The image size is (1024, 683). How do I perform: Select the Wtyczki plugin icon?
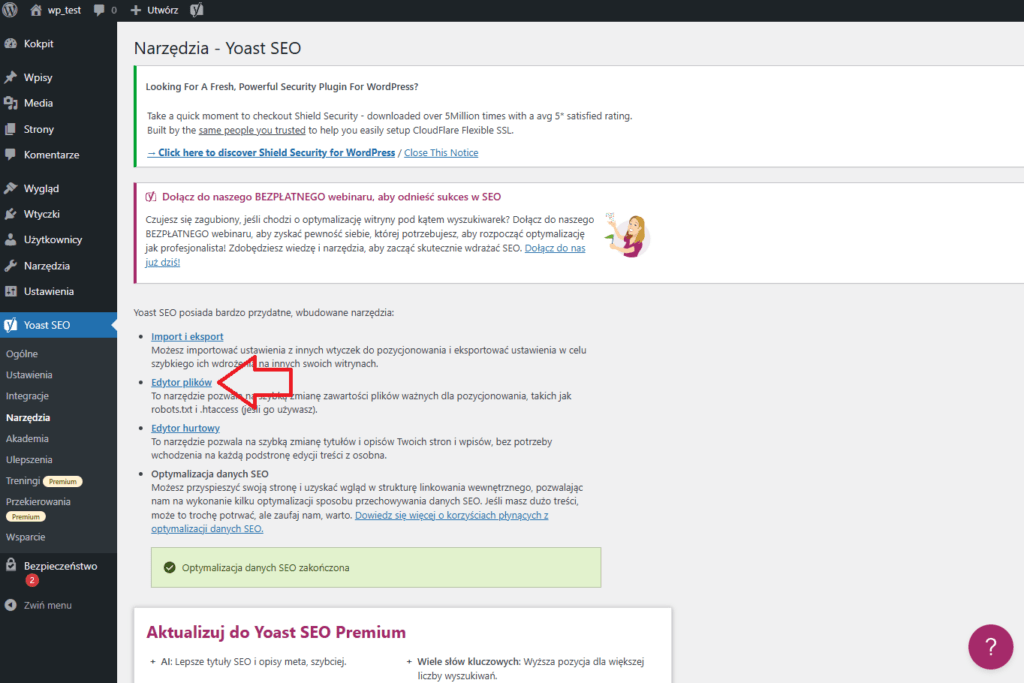[11, 214]
